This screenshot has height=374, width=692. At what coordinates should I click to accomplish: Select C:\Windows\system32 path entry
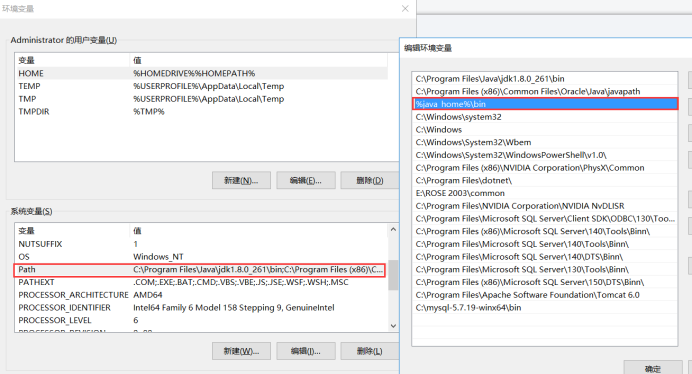click(545, 117)
